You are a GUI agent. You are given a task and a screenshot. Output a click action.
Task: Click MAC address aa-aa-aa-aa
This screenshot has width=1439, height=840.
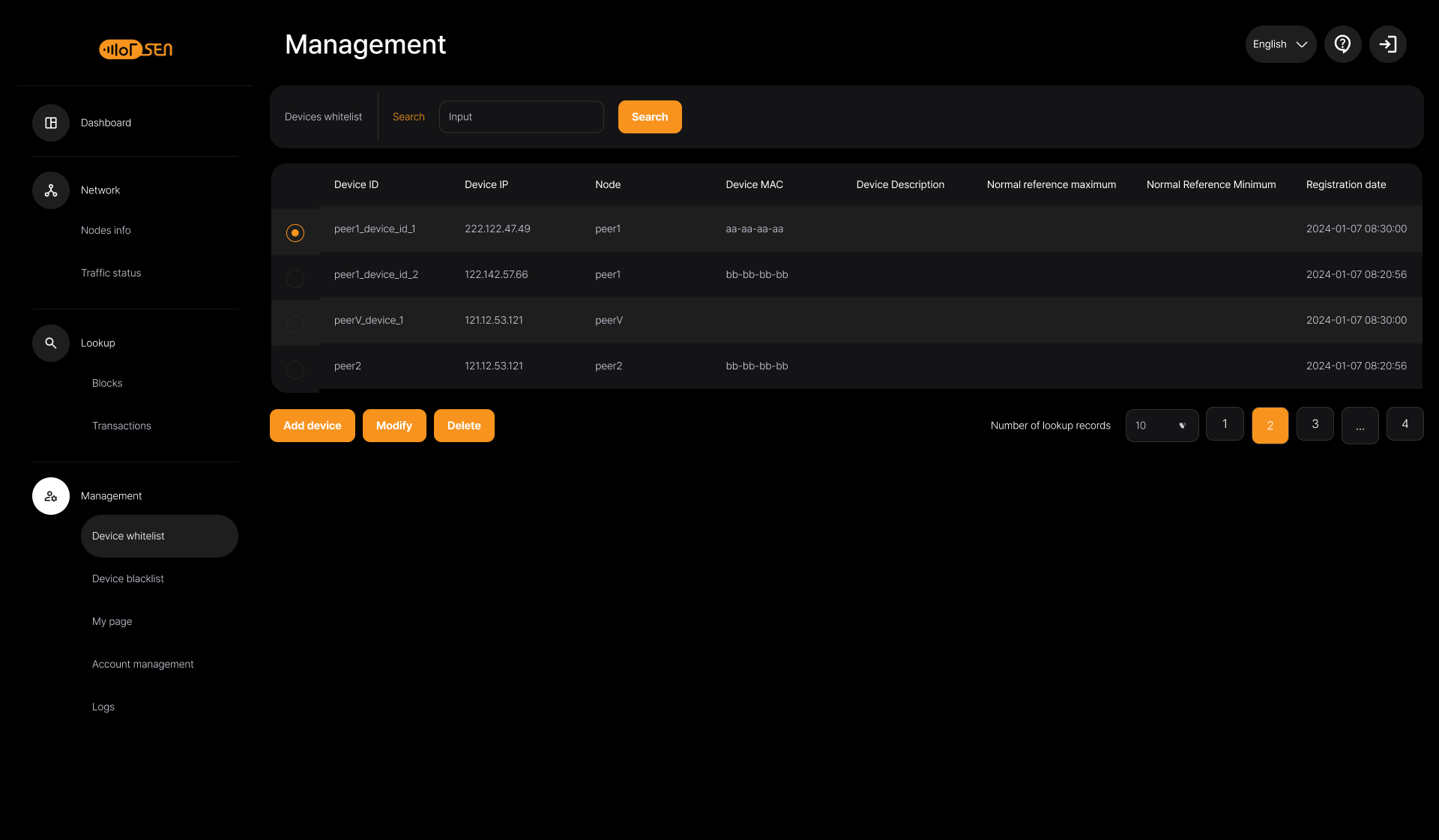(x=754, y=229)
